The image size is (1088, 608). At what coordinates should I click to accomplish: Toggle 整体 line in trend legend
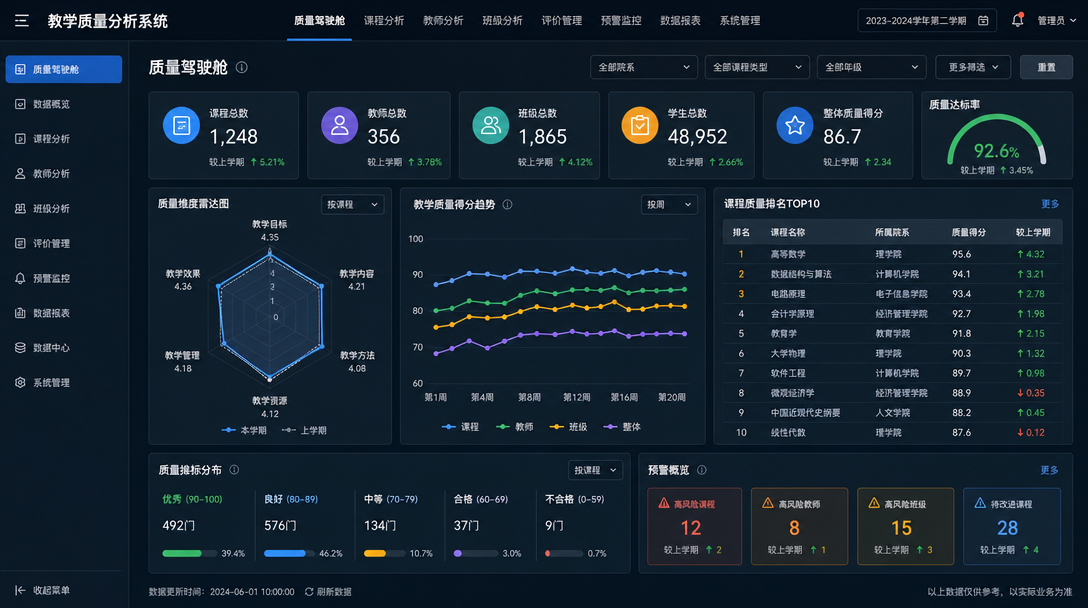(x=622, y=427)
